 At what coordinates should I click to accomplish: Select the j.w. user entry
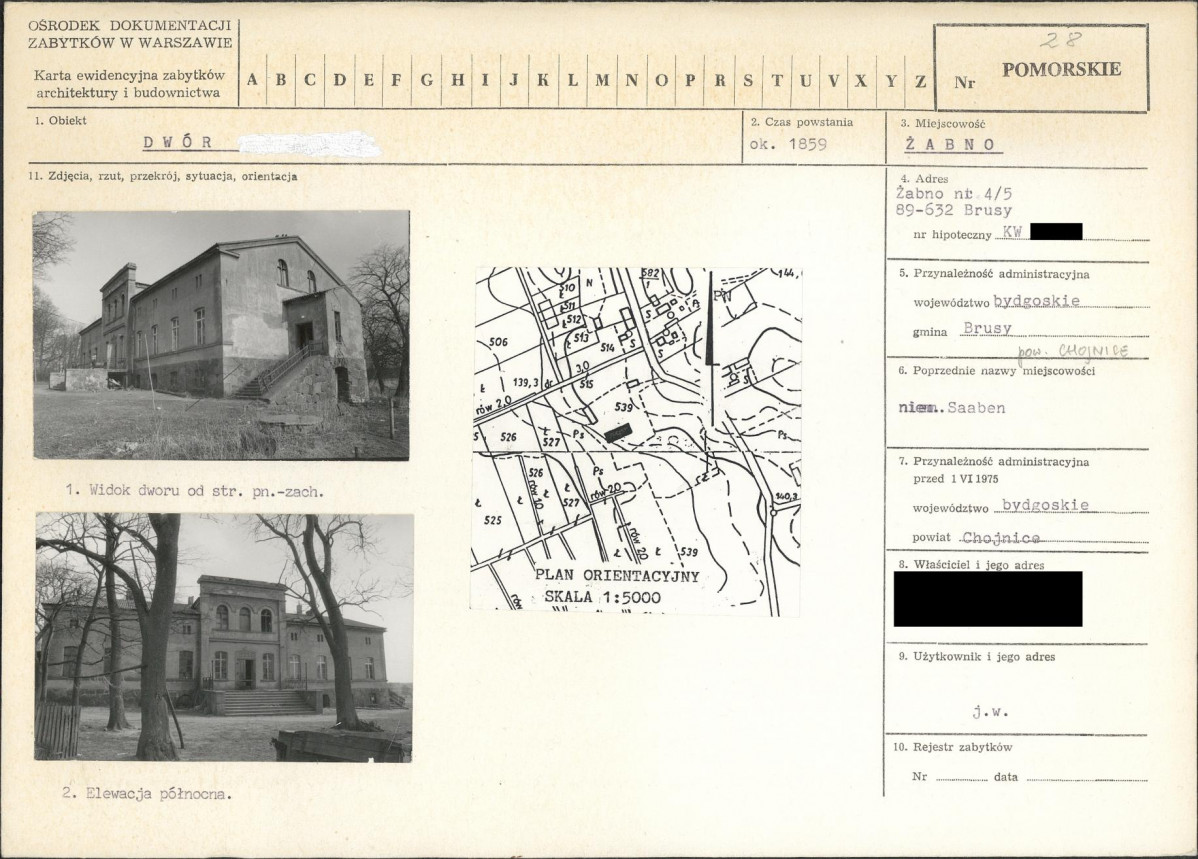pyautogui.click(x=990, y=712)
